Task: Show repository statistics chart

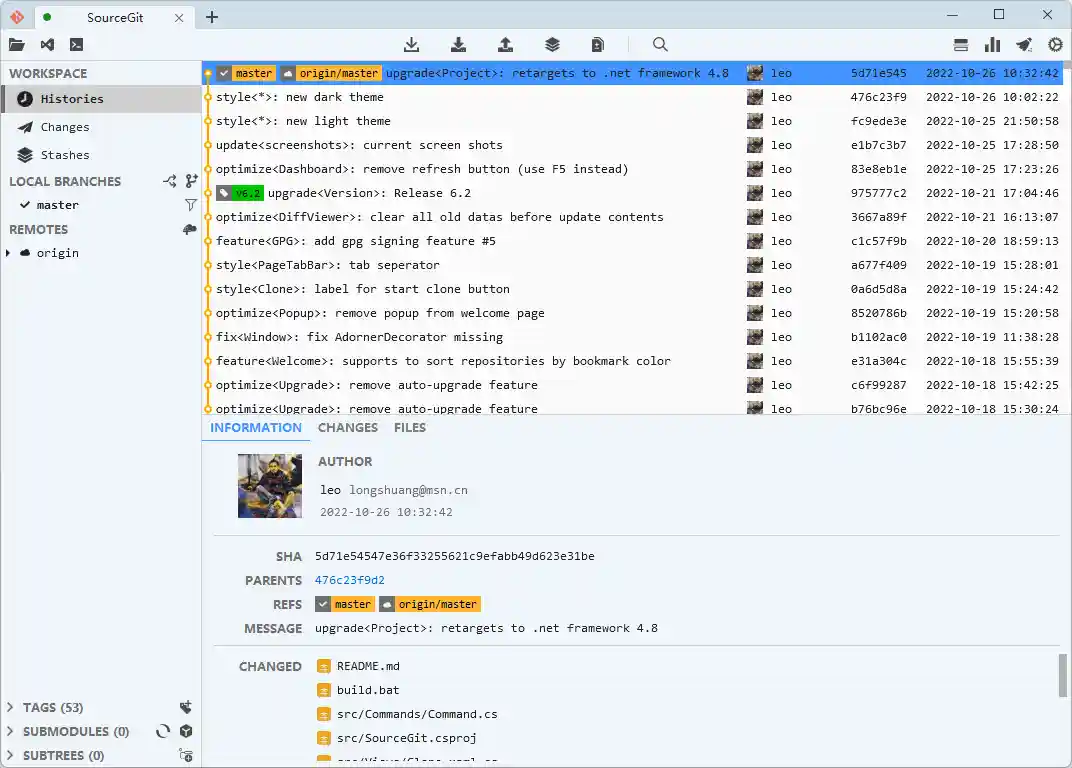Action: [x=992, y=44]
